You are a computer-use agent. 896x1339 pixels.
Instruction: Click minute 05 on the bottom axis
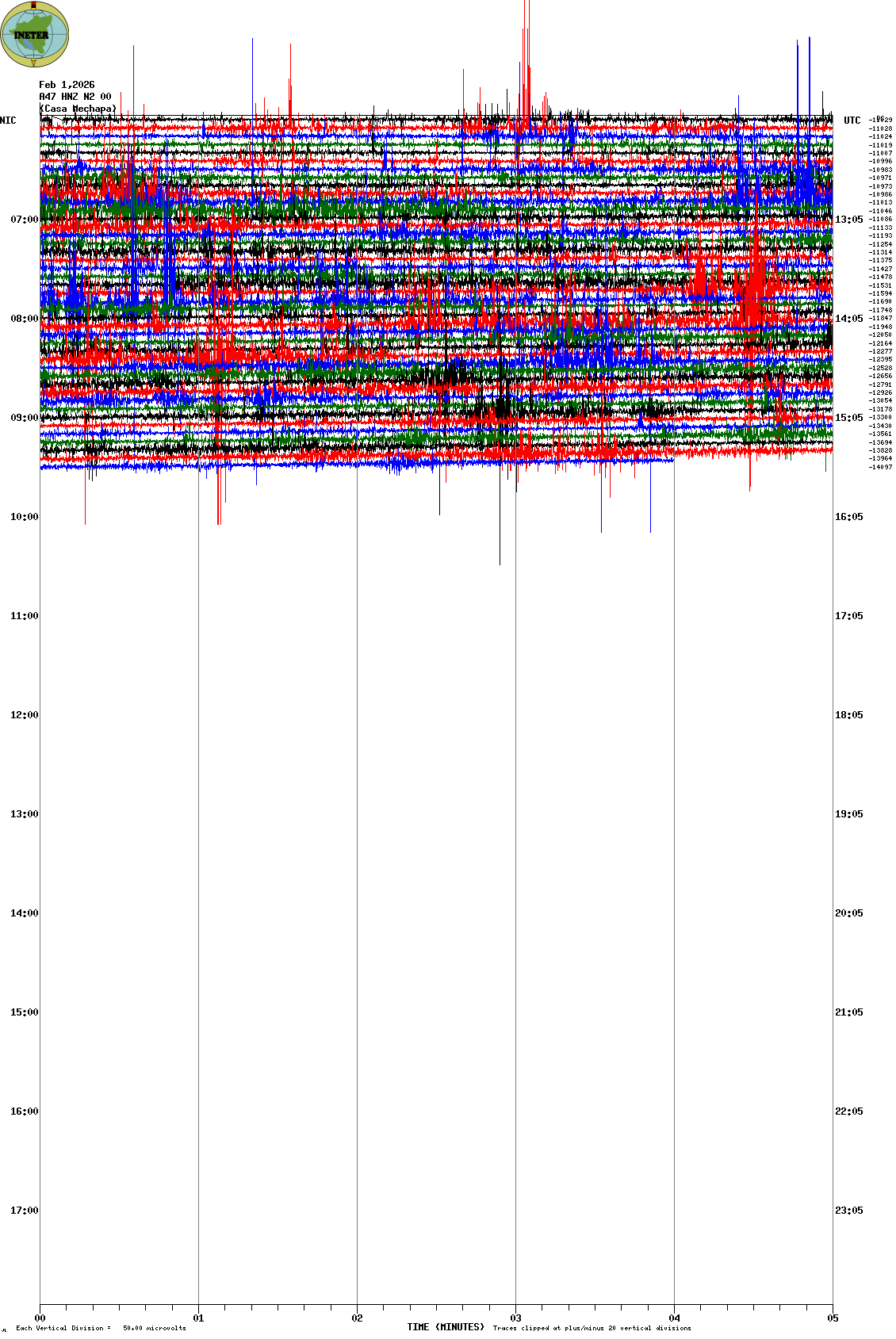click(x=832, y=1318)
